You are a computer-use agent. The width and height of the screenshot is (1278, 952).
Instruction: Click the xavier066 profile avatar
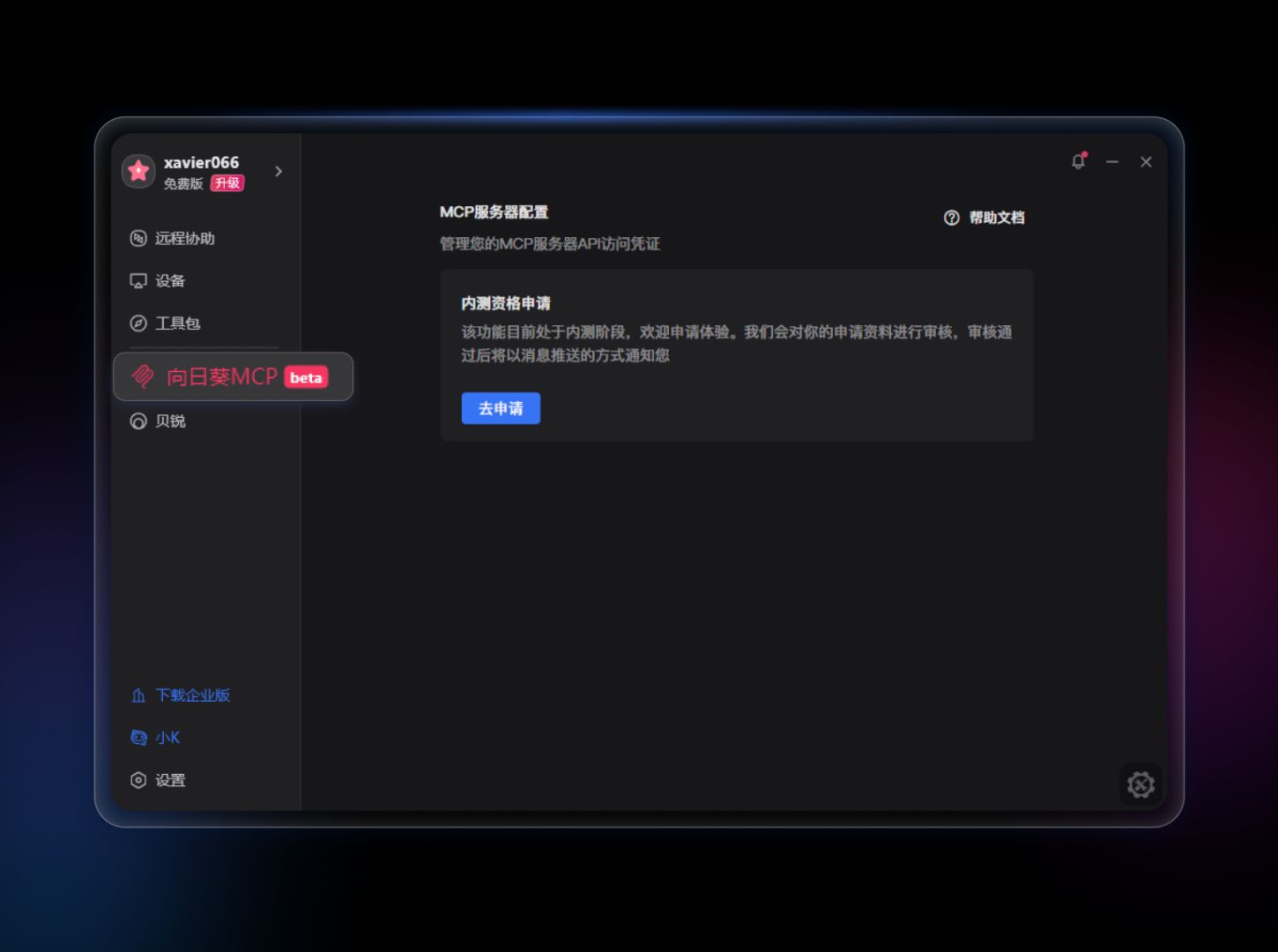click(x=138, y=171)
